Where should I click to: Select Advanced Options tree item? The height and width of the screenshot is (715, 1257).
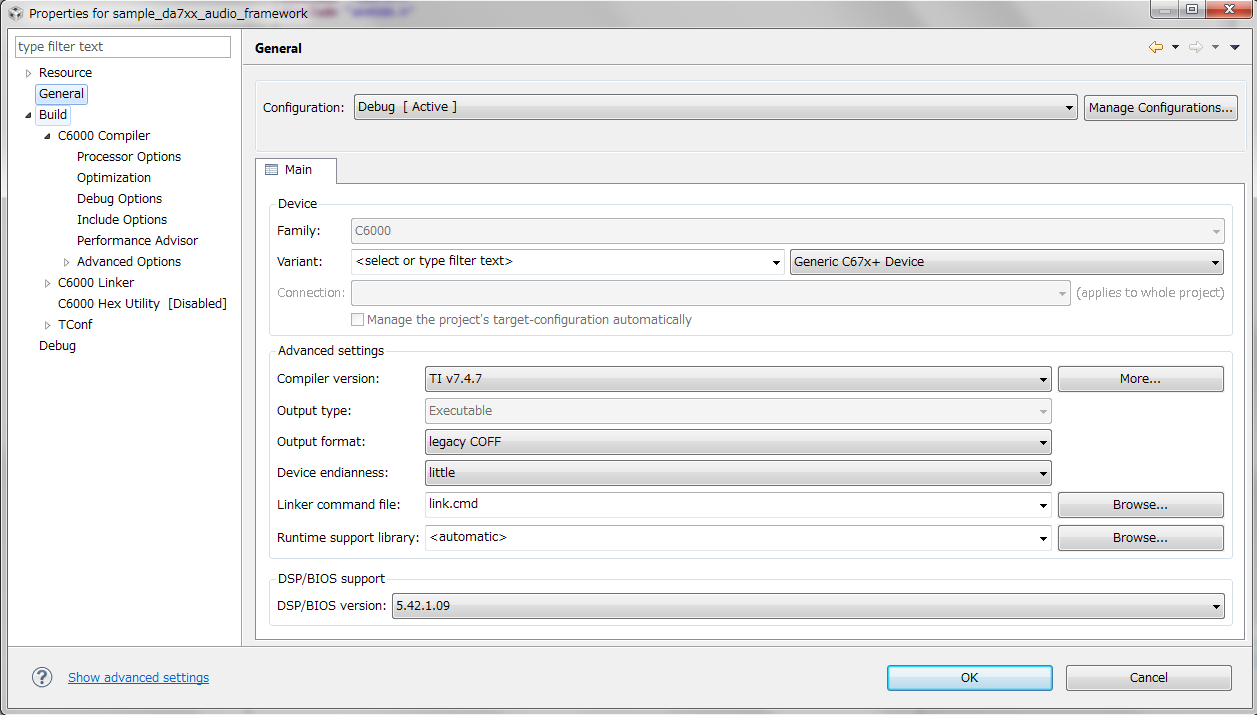129,262
